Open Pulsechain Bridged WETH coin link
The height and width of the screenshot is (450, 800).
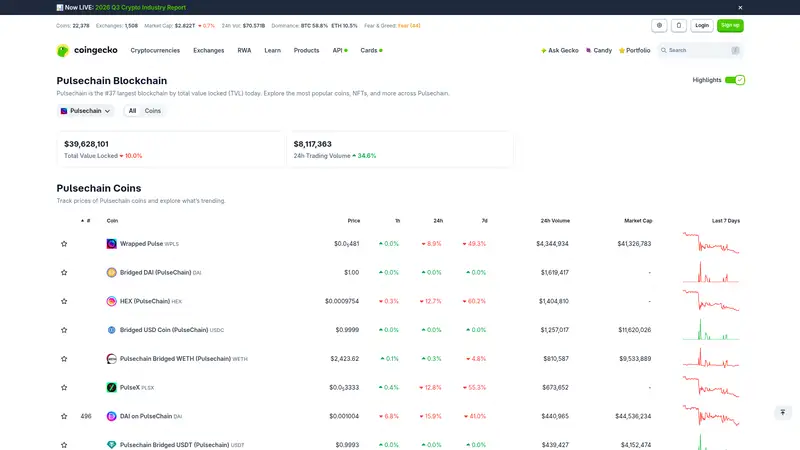point(184,359)
